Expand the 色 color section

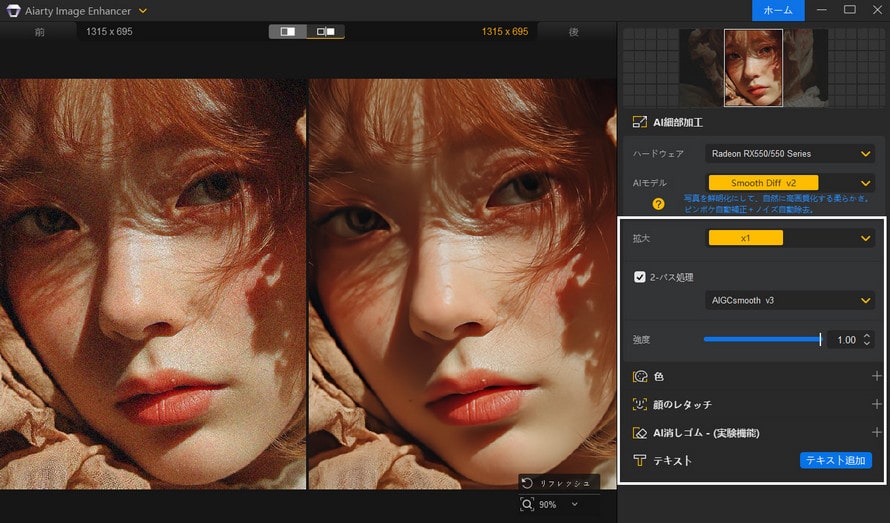point(876,376)
